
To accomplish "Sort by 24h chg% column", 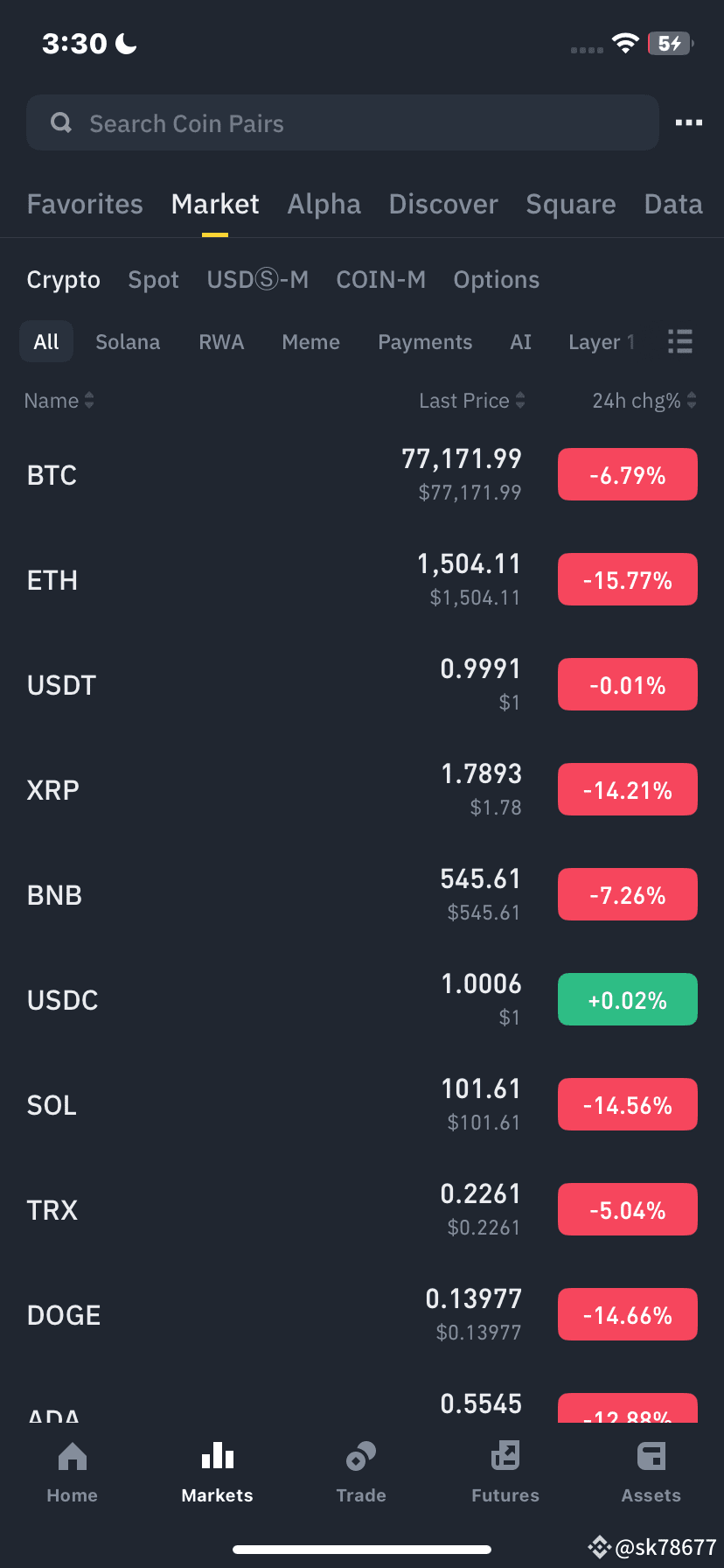I will pos(644,401).
